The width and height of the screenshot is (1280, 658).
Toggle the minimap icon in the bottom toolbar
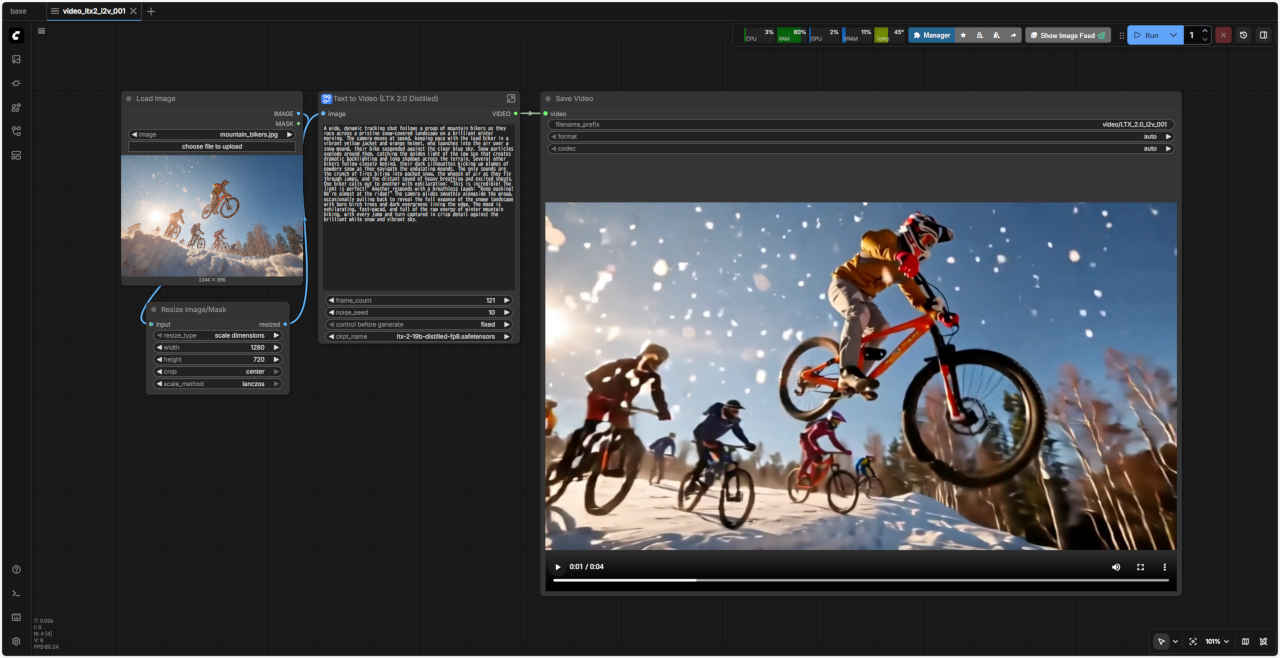(1245, 641)
